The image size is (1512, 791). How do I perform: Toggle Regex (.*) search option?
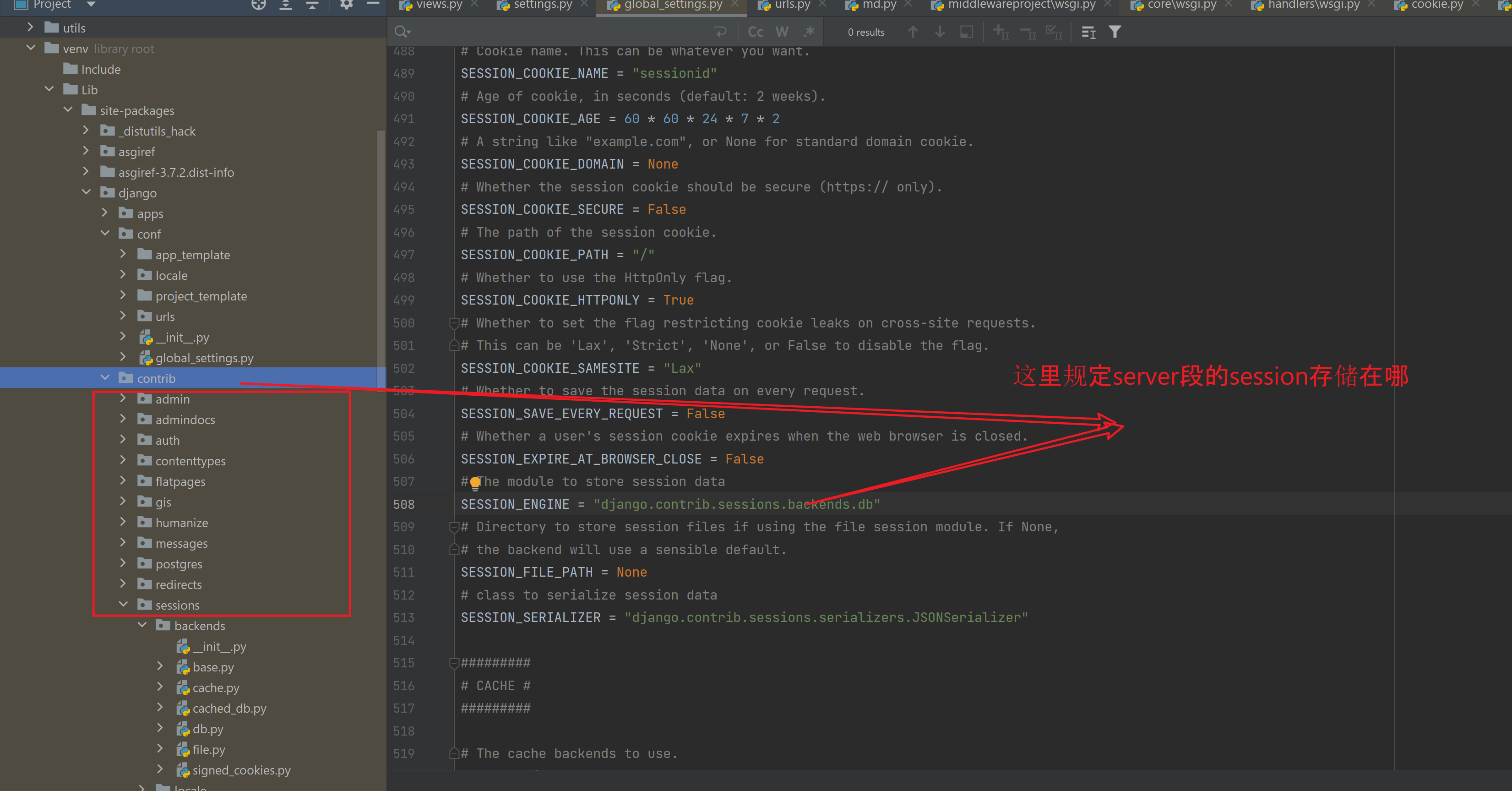pyautogui.click(x=809, y=32)
